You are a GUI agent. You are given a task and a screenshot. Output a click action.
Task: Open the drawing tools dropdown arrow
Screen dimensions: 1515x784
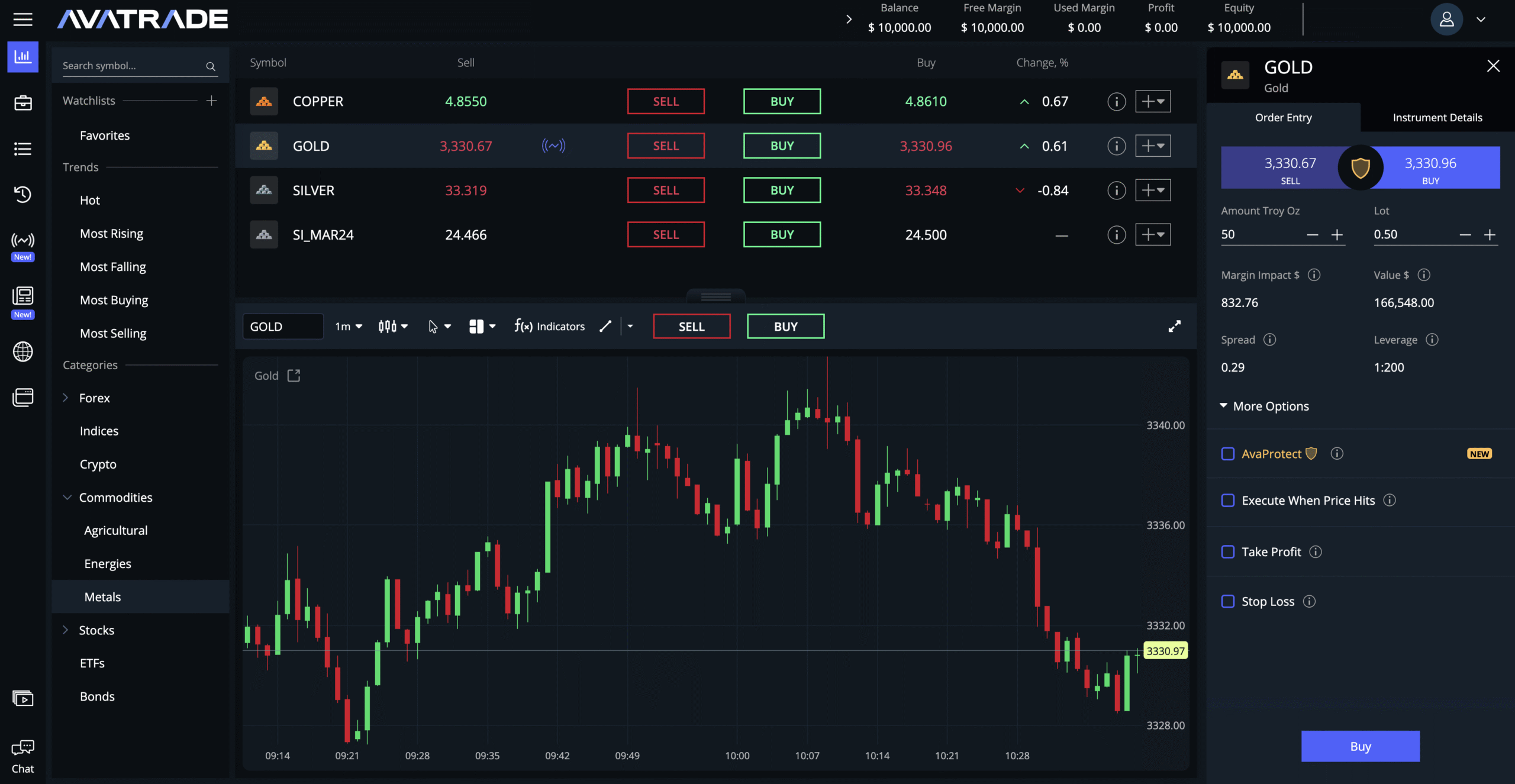630,327
